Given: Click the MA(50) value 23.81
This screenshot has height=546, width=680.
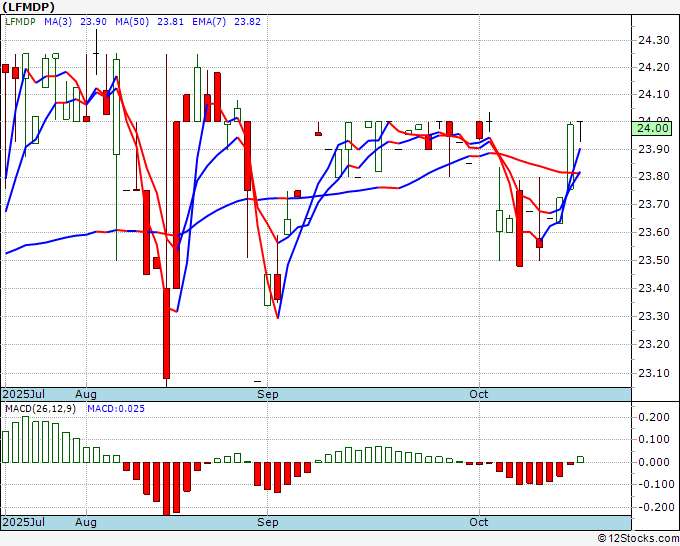Looking at the screenshot, I should 170,22.
